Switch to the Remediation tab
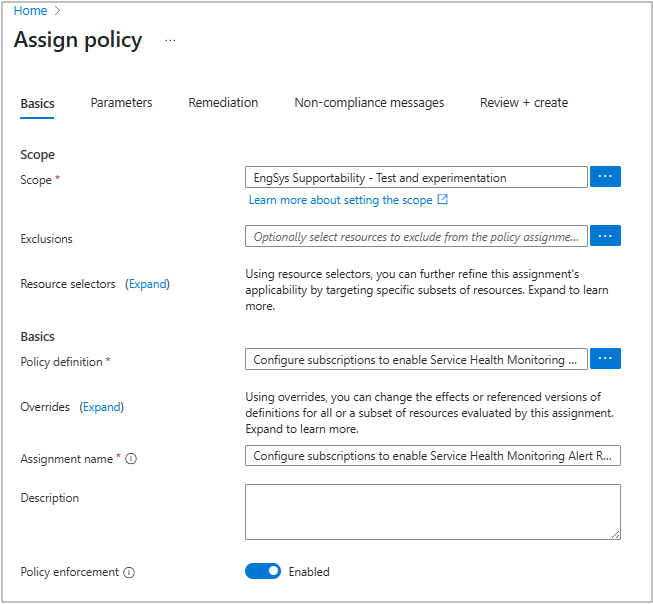The image size is (653, 604). [x=223, y=103]
